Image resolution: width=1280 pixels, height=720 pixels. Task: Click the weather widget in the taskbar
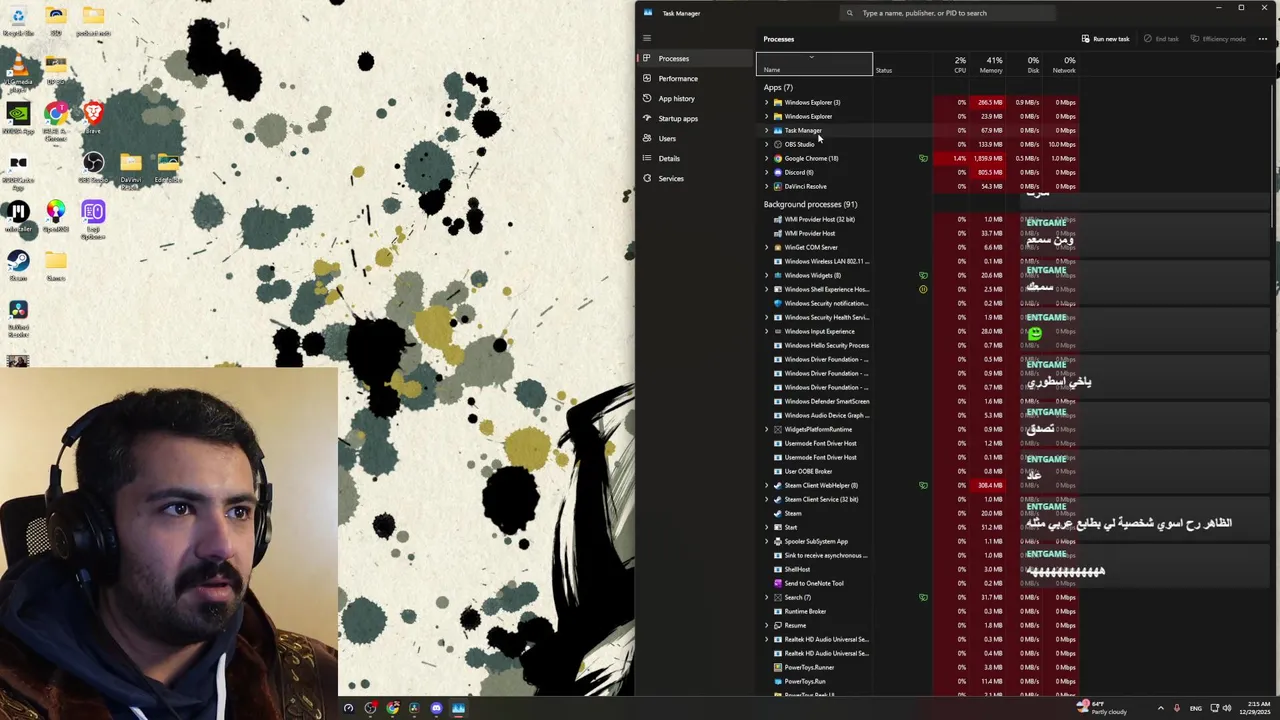1101,708
